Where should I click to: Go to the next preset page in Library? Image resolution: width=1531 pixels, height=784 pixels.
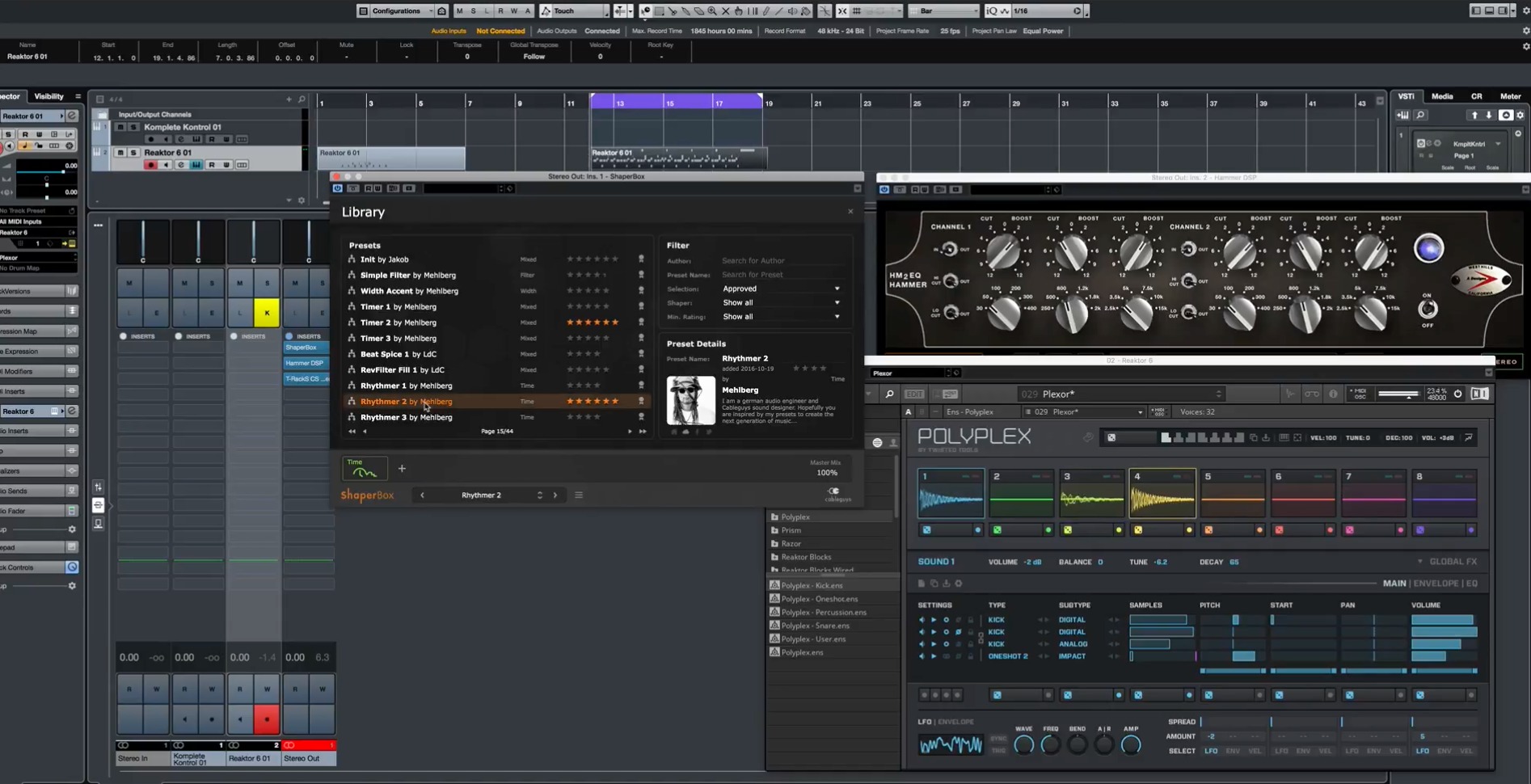point(630,432)
